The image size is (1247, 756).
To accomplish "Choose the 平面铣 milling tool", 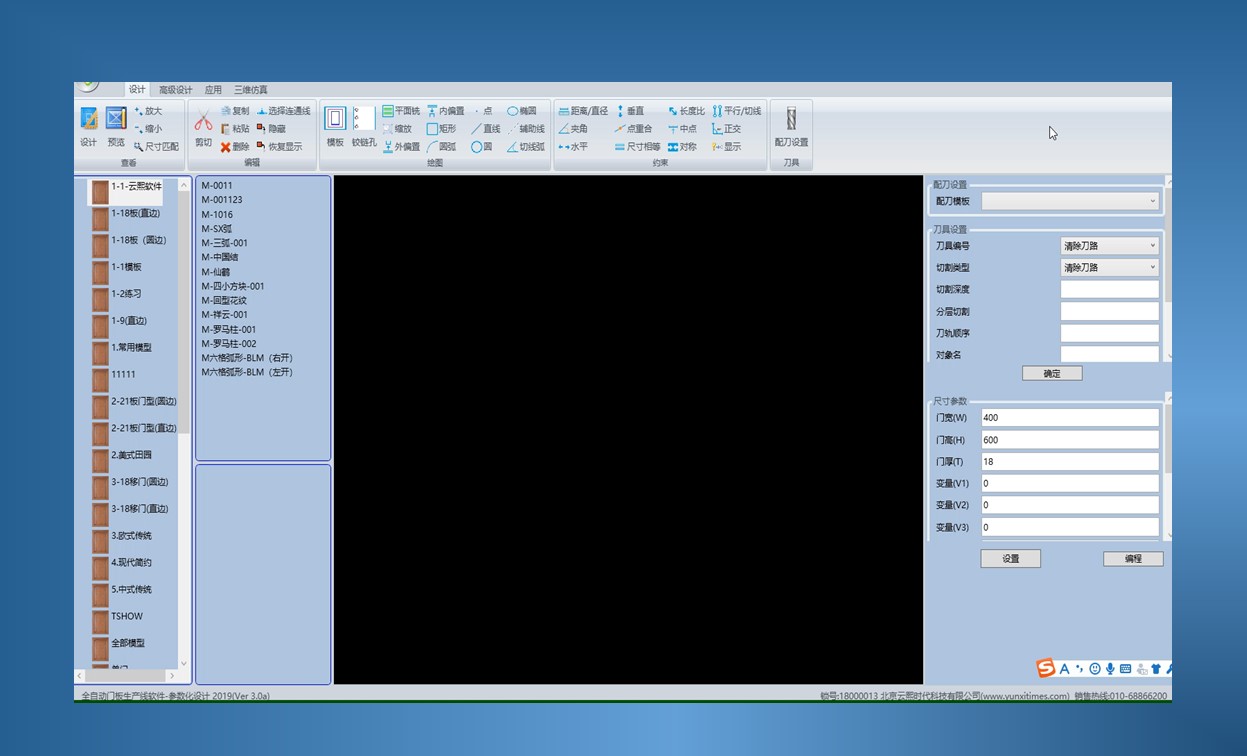I will 401,111.
